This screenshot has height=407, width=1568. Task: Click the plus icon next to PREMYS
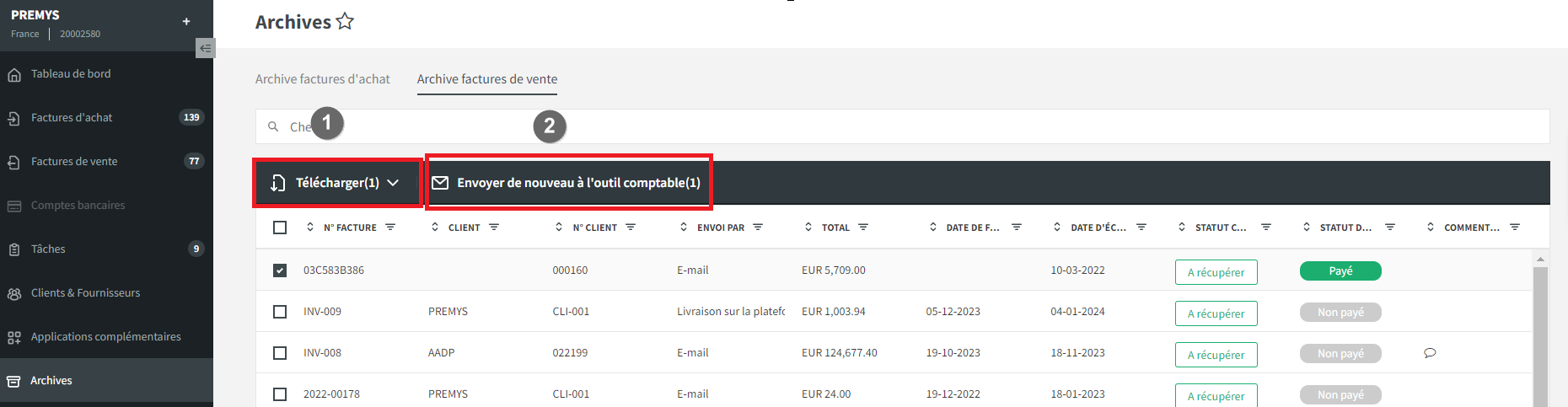186,21
